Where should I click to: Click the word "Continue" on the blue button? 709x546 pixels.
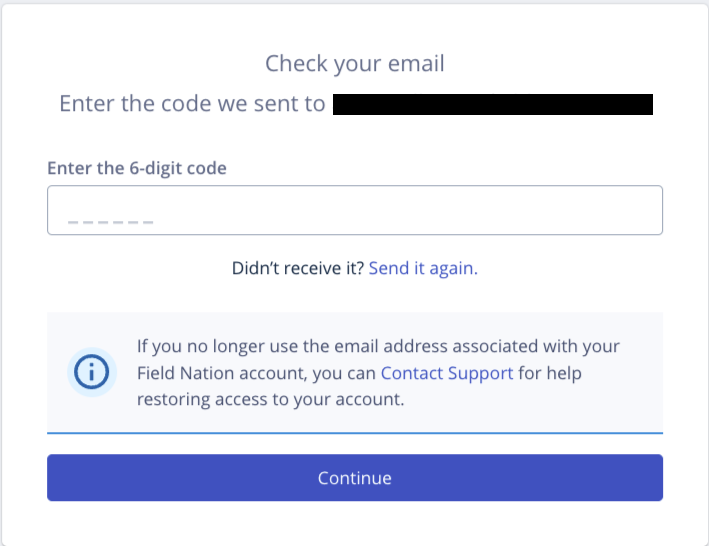click(354, 478)
